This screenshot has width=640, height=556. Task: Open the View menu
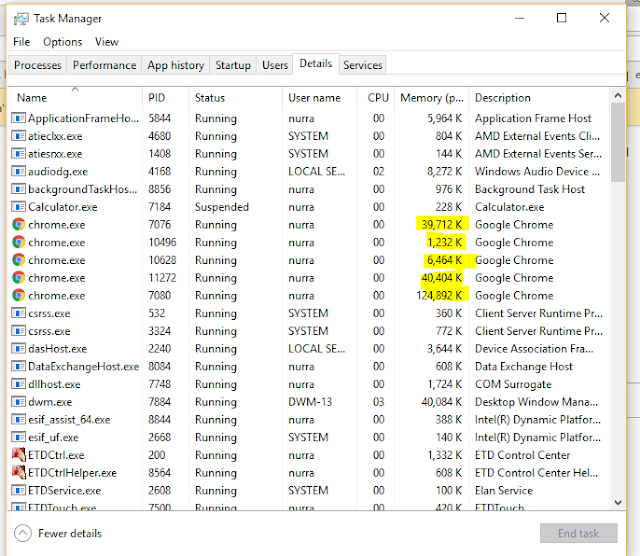[107, 42]
